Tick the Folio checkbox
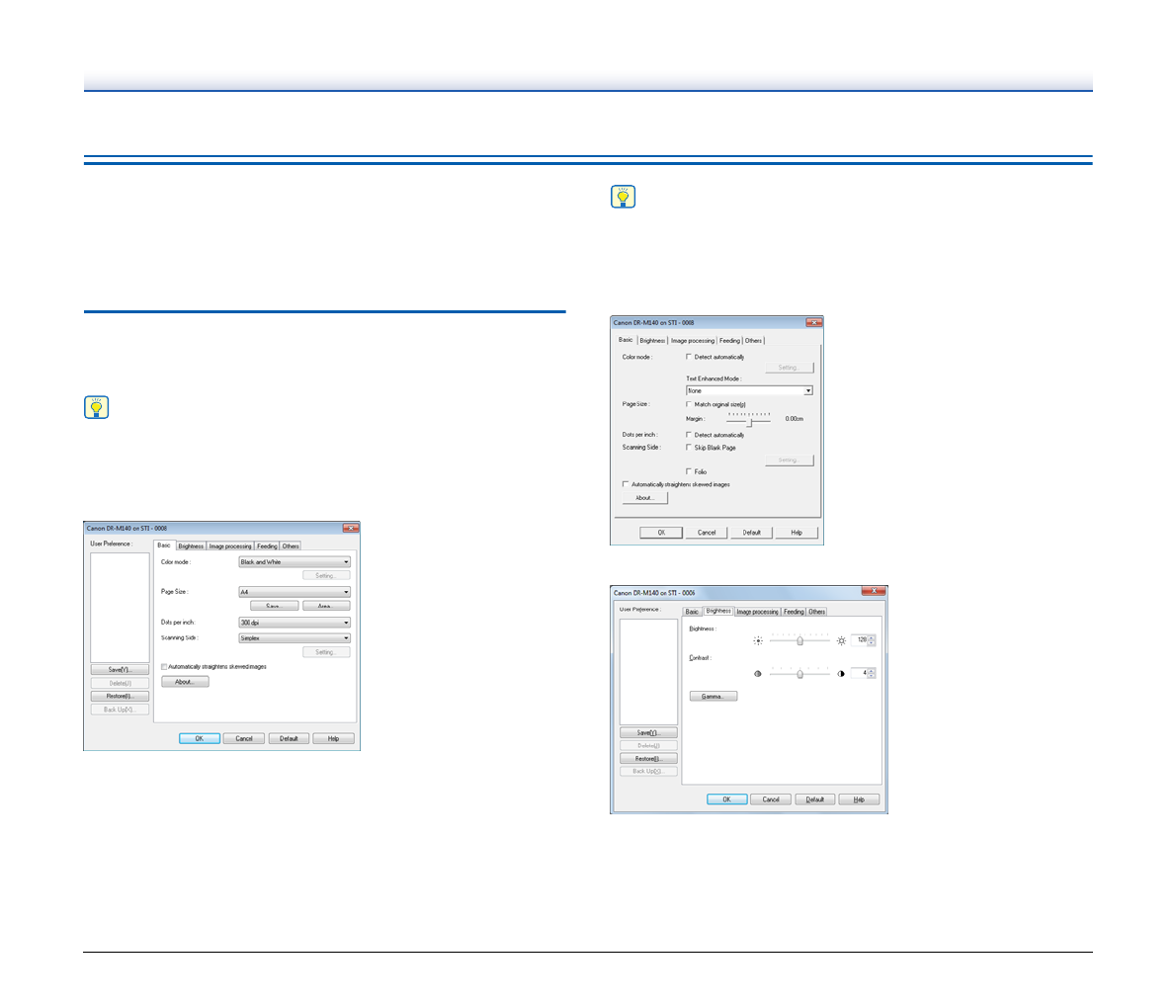The width and height of the screenshot is (1176, 1008). click(689, 471)
